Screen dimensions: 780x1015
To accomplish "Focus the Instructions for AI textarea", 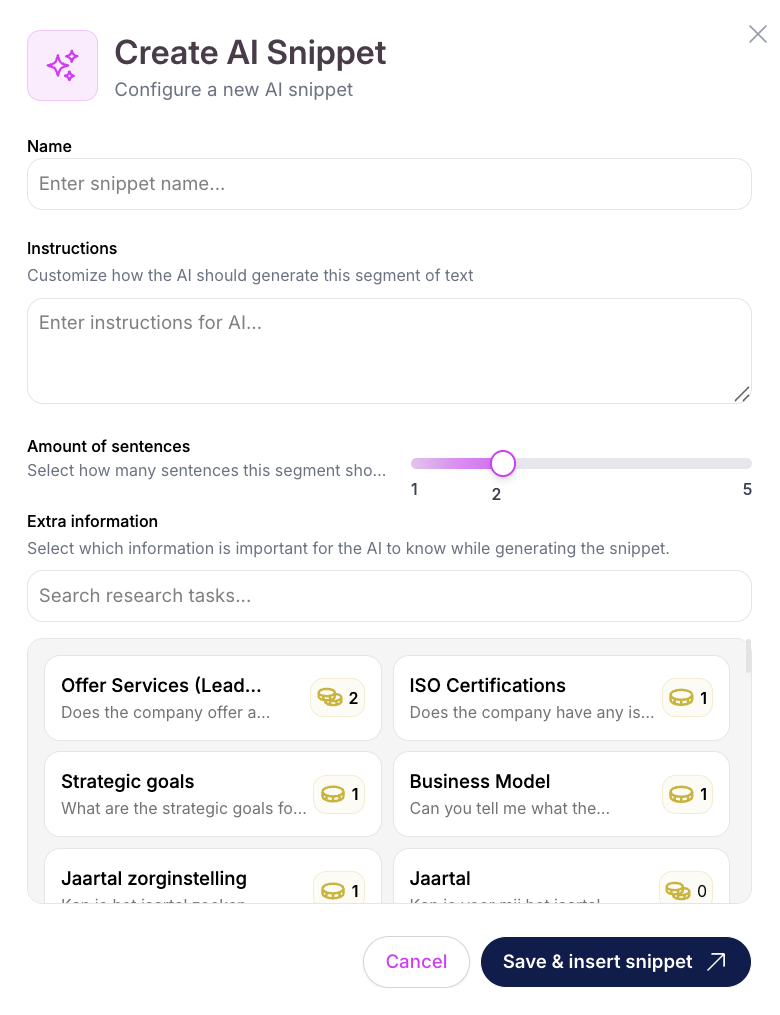I will coord(389,351).
